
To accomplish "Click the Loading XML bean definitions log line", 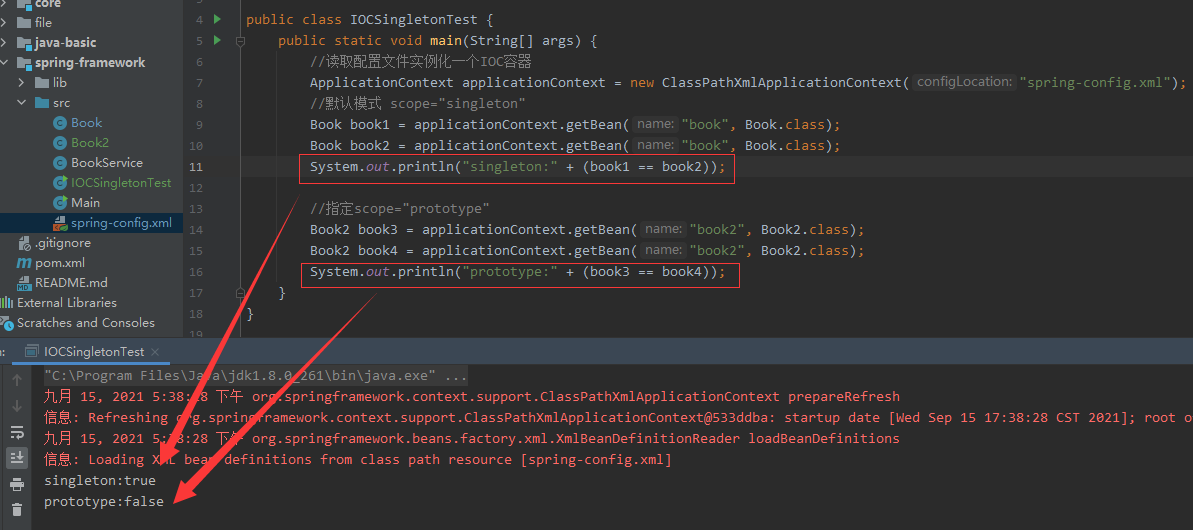I will pyautogui.click(x=358, y=459).
